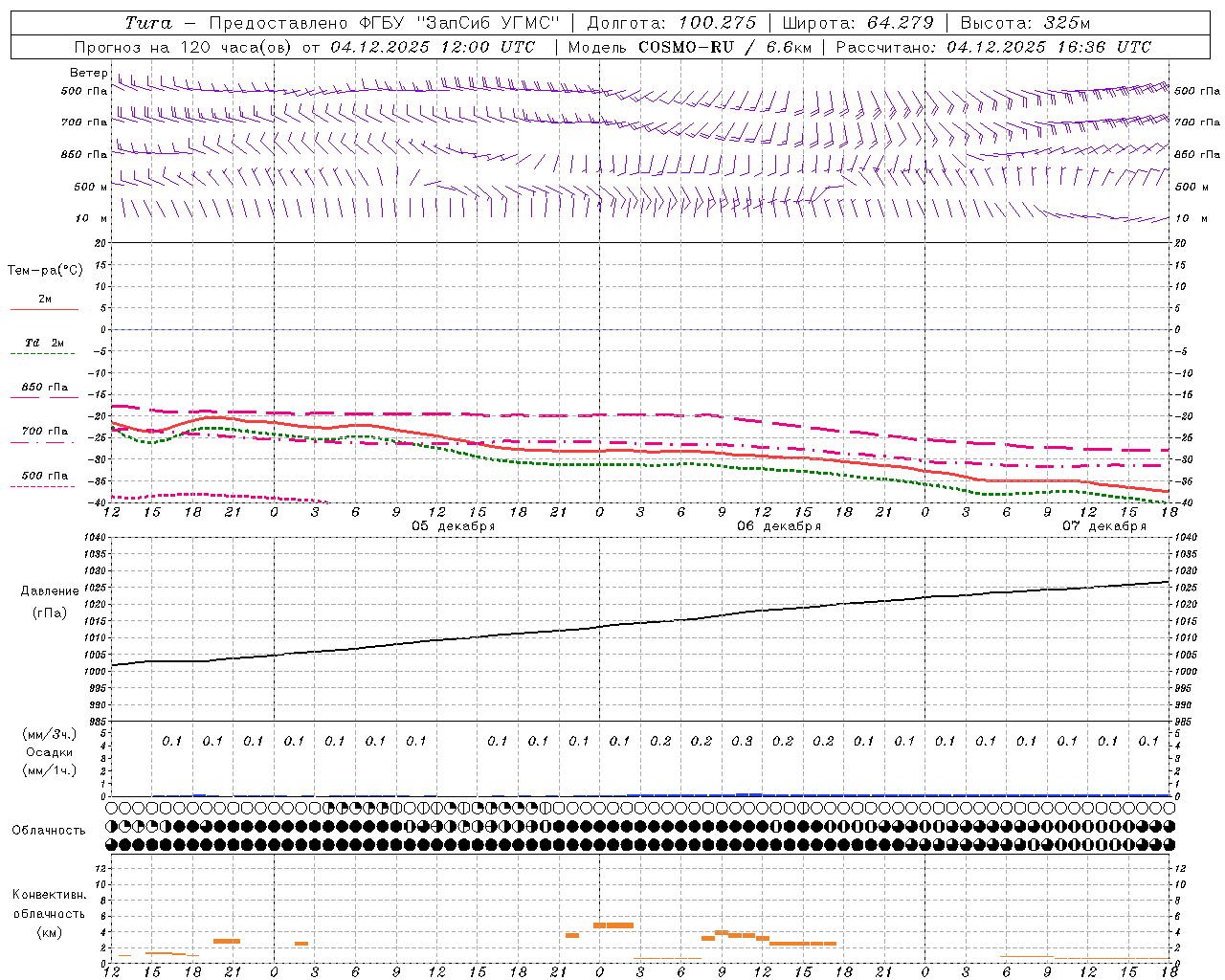
Task: Click the 'Td 2м' dew point legend entry
Action: tap(44, 343)
